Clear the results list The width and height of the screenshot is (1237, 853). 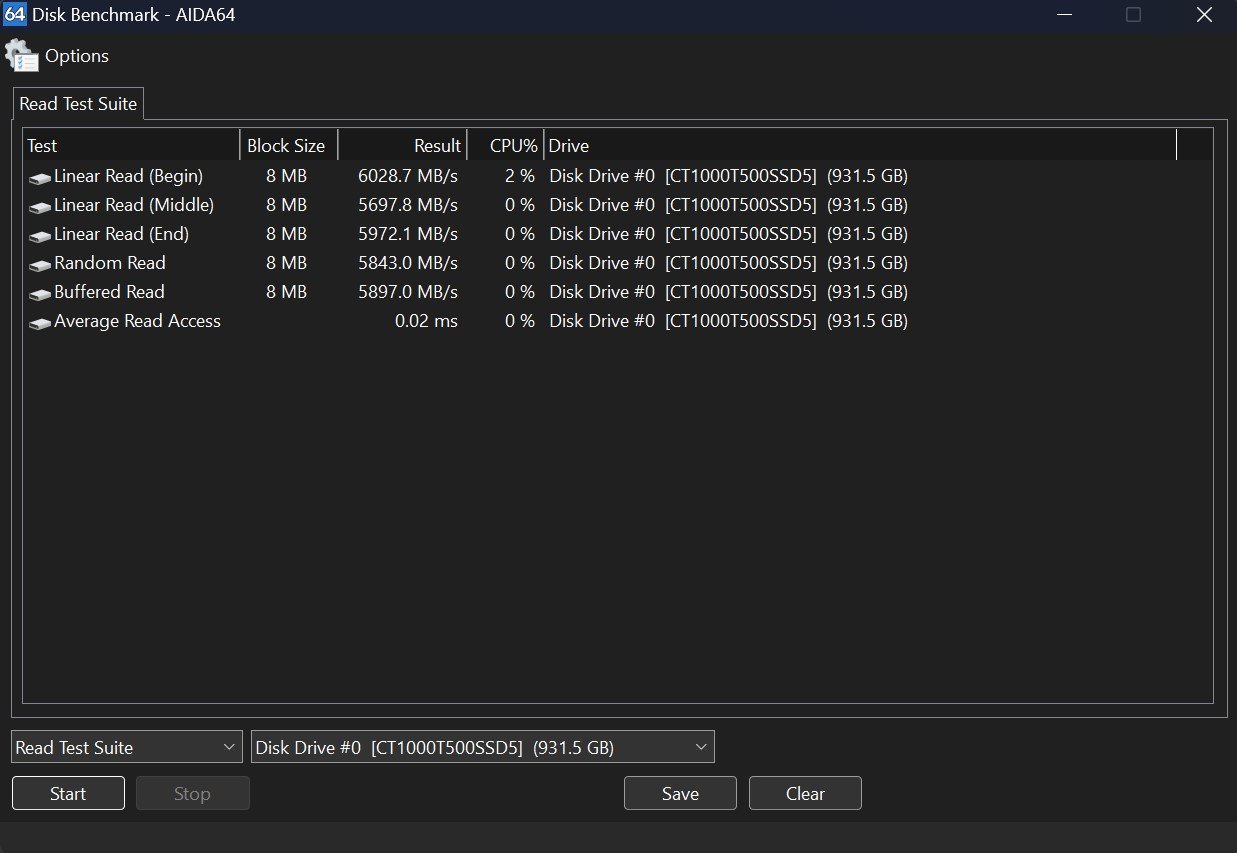coord(805,793)
